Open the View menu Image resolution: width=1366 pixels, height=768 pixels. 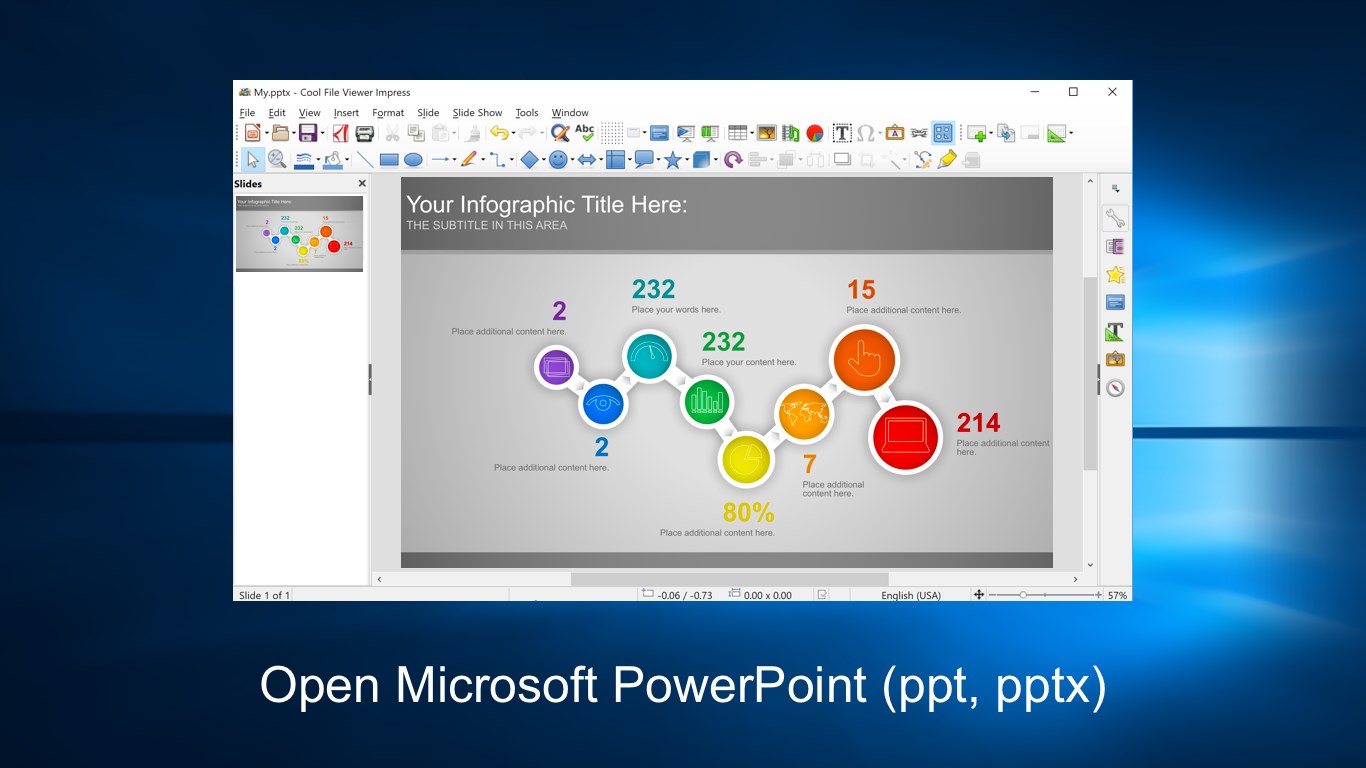click(x=310, y=113)
